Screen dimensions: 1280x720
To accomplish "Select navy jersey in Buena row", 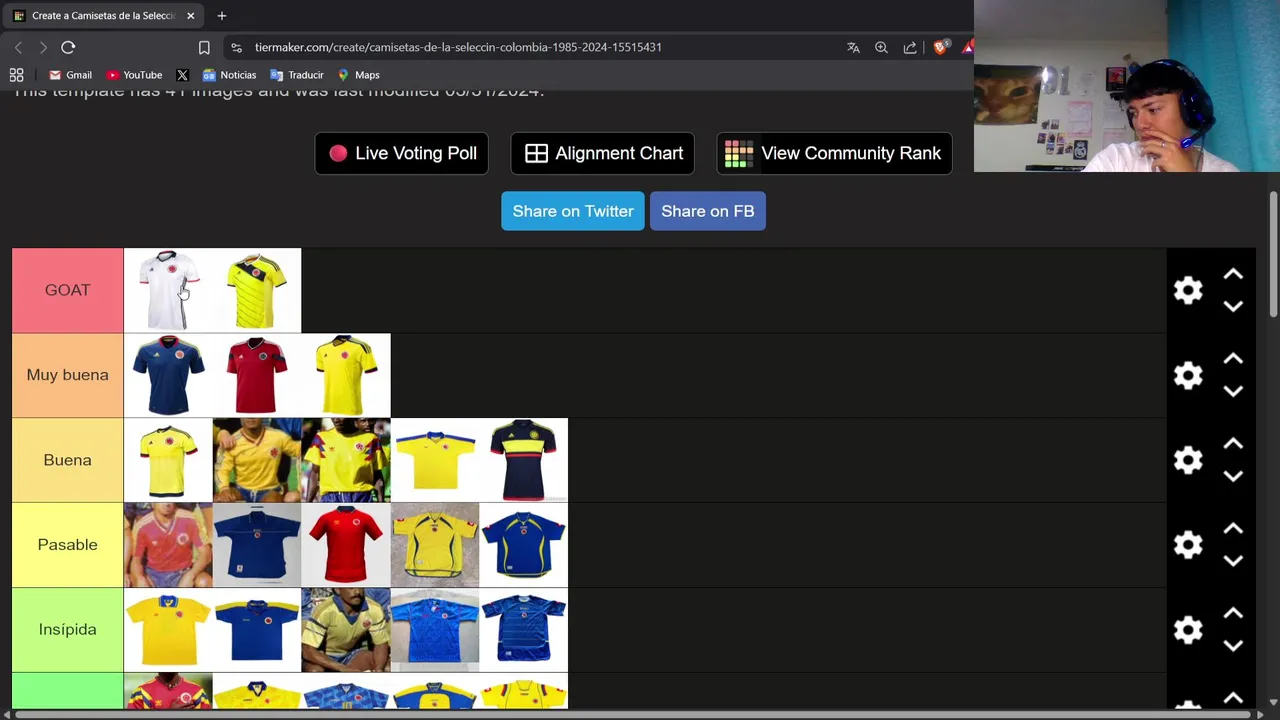I will [524, 460].
